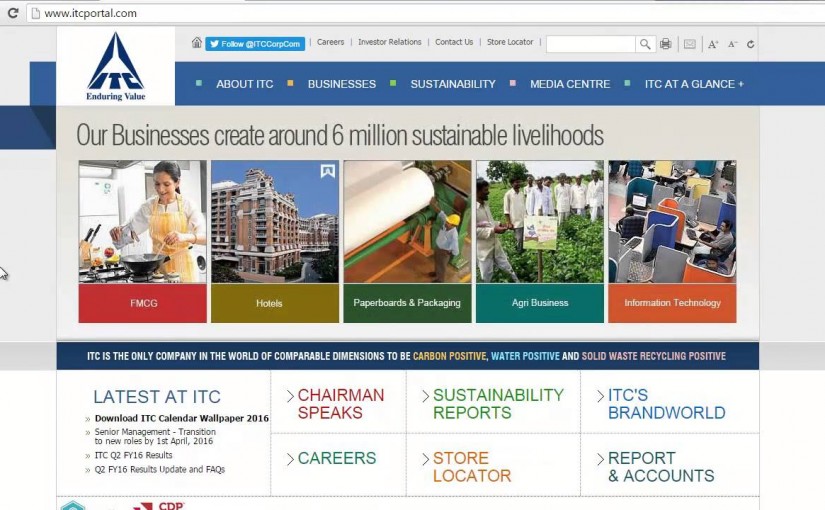This screenshot has height=510, width=825.
Task: Open Investor Relations link
Action: point(390,42)
